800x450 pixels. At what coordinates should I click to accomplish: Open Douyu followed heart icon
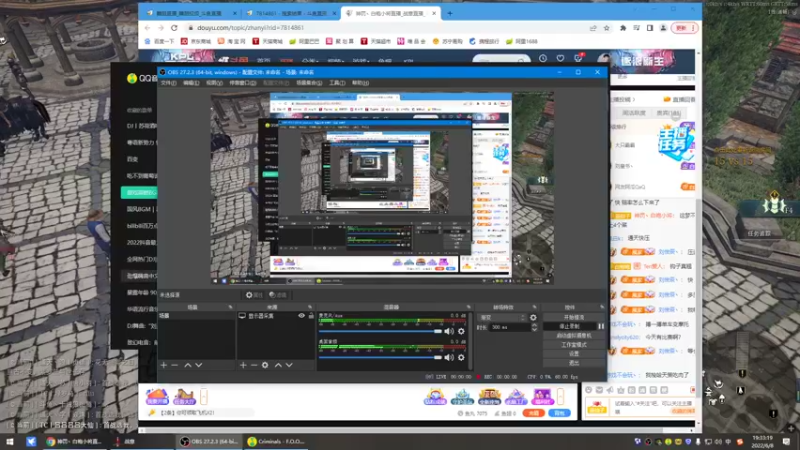click(x=560, y=59)
